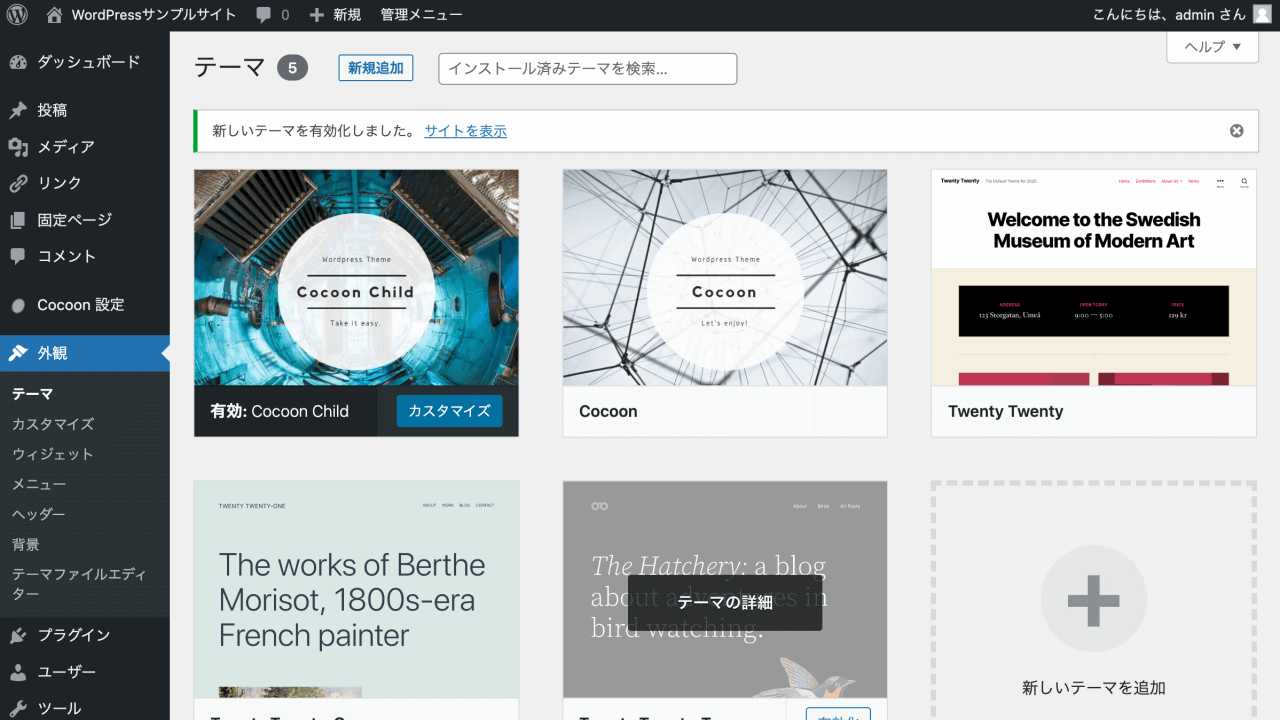Dismiss the theme activated notice
Image resolution: width=1280 pixels, height=720 pixels.
point(1237,131)
